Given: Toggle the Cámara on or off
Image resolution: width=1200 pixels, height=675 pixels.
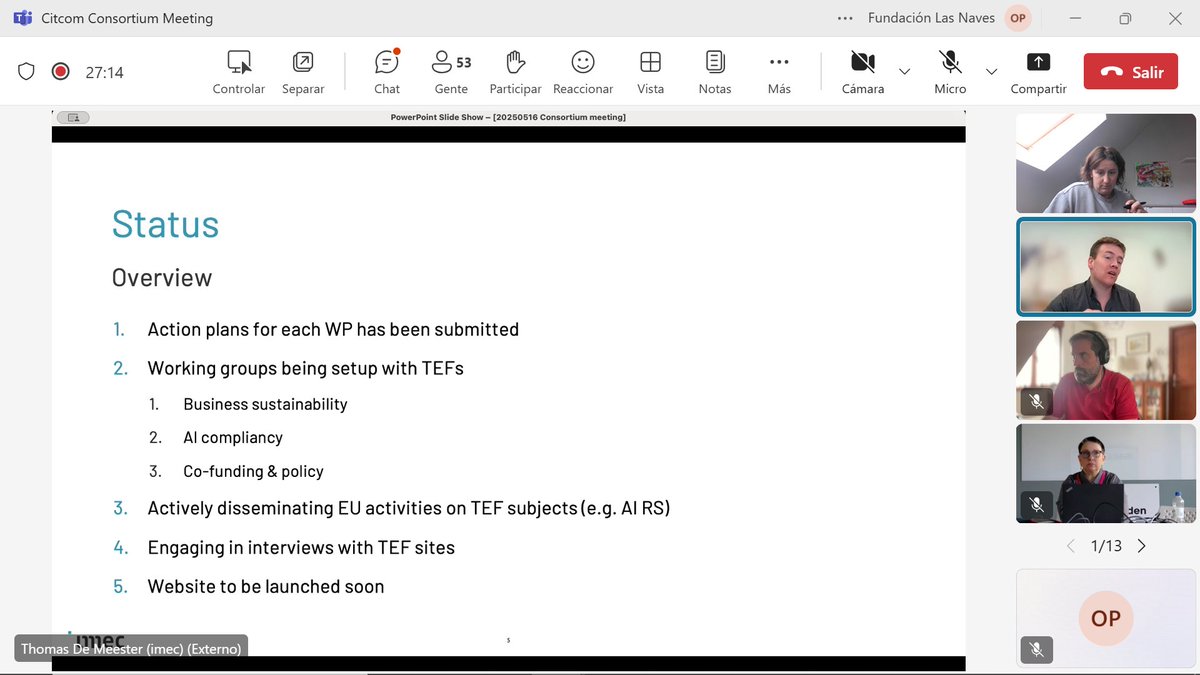Looking at the screenshot, I should (x=862, y=72).
